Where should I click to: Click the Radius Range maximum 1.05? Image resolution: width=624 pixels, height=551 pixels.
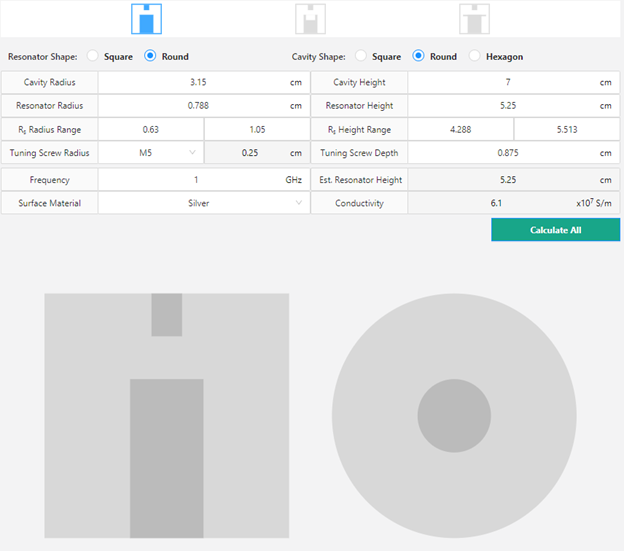coord(257,129)
